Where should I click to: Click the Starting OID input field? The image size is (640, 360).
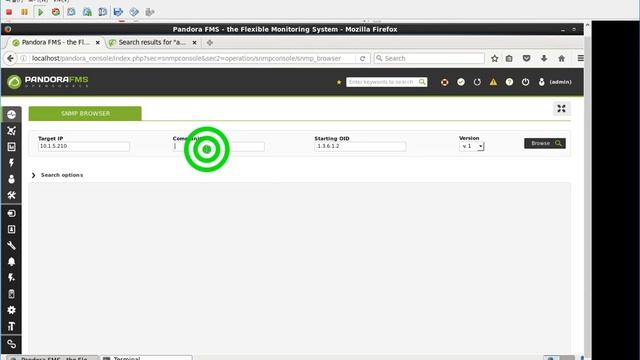[x=360, y=146]
